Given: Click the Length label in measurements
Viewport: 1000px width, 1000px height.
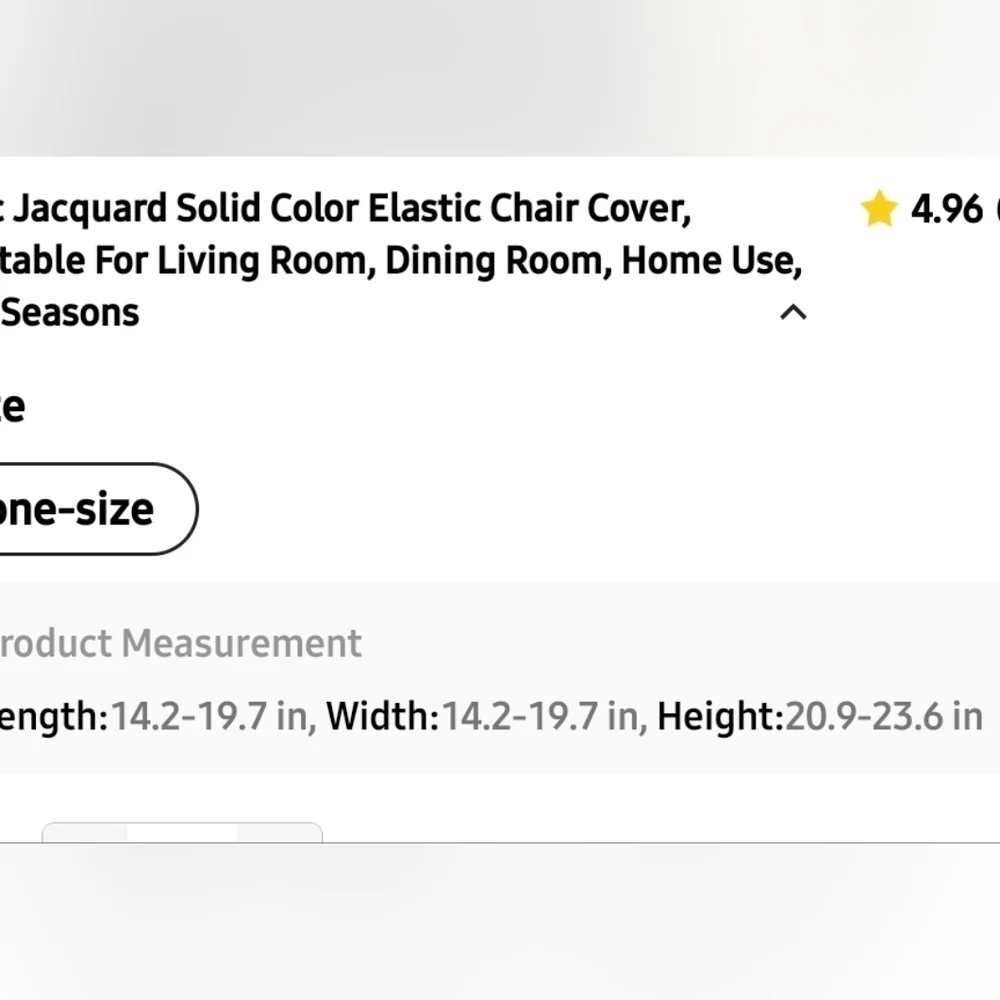Looking at the screenshot, I should point(50,717).
